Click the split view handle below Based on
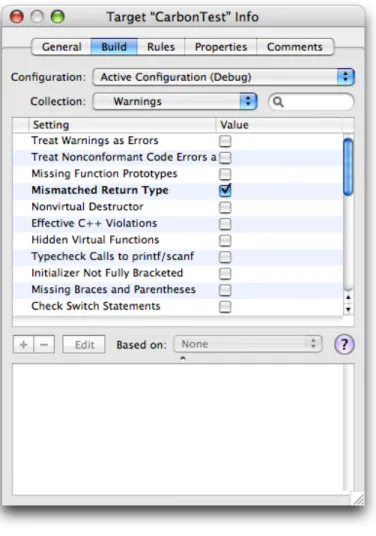Viewport: 376px width, 536px height. click(183, 358)
